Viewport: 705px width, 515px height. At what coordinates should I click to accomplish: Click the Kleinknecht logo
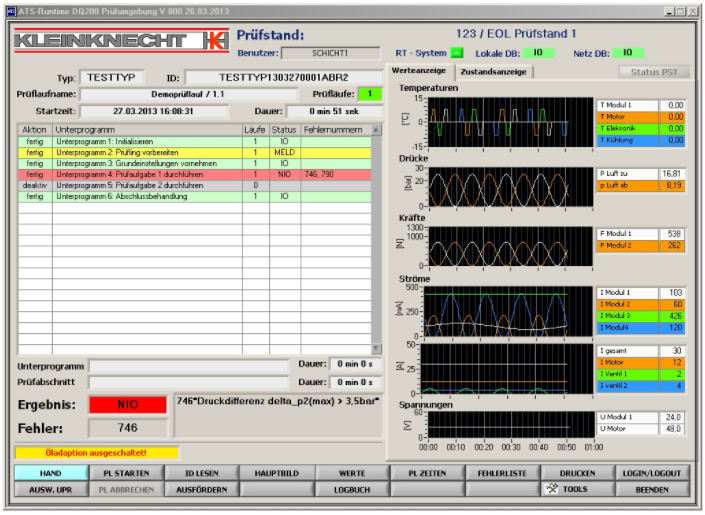tap(121, 40)
